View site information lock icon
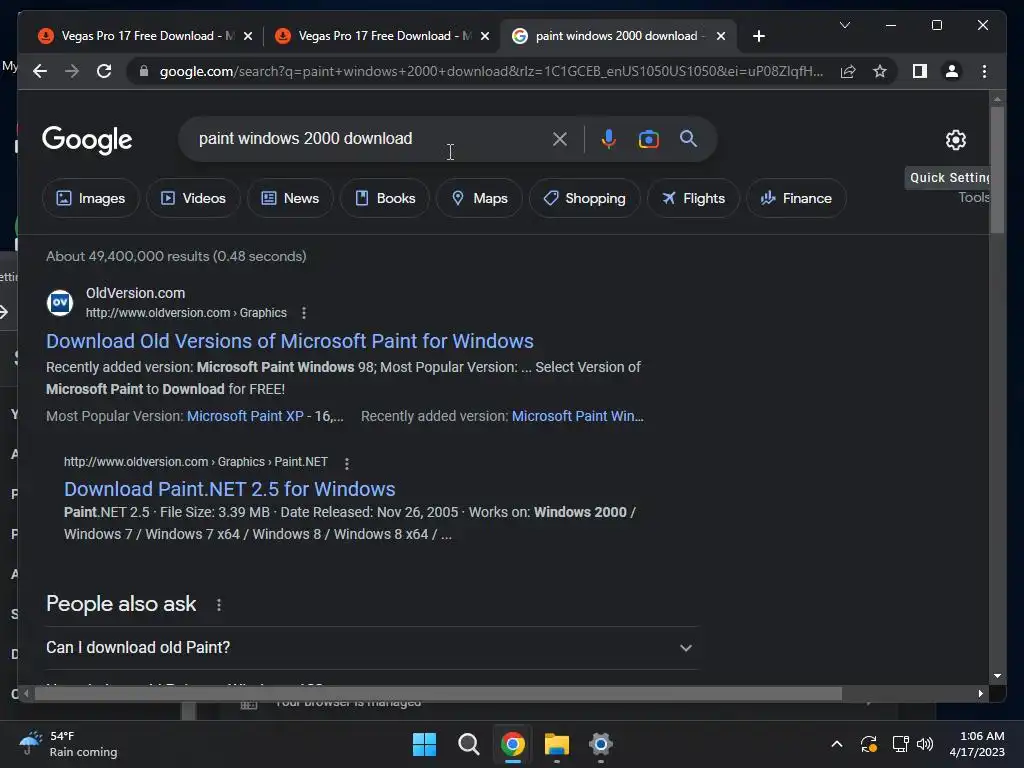 click(x=144, y=71)
